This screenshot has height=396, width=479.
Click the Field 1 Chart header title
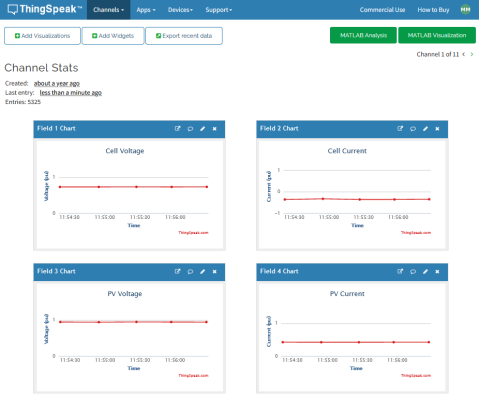click(56, 129)
